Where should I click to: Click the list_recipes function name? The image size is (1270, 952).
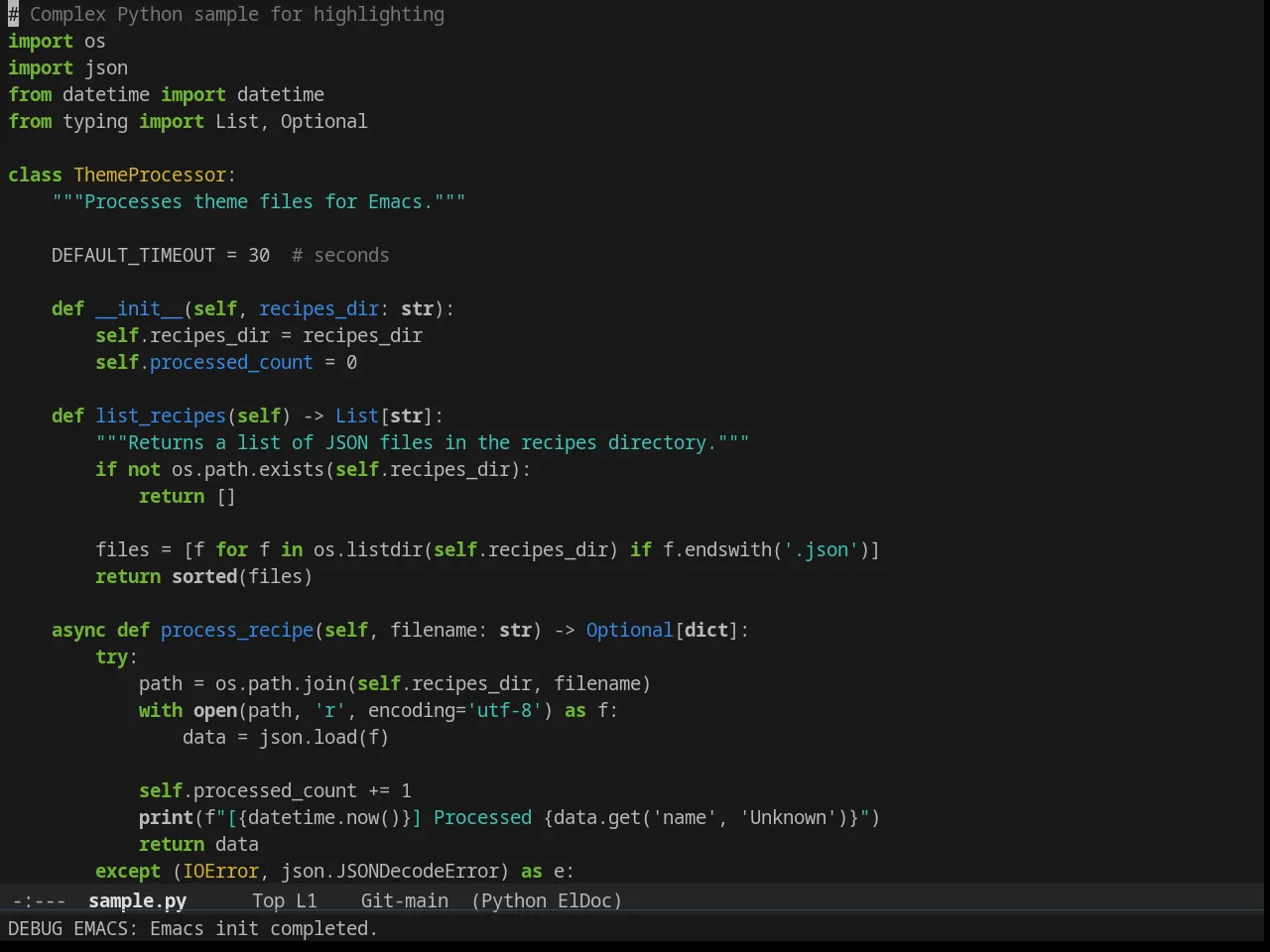pos(161,416)
